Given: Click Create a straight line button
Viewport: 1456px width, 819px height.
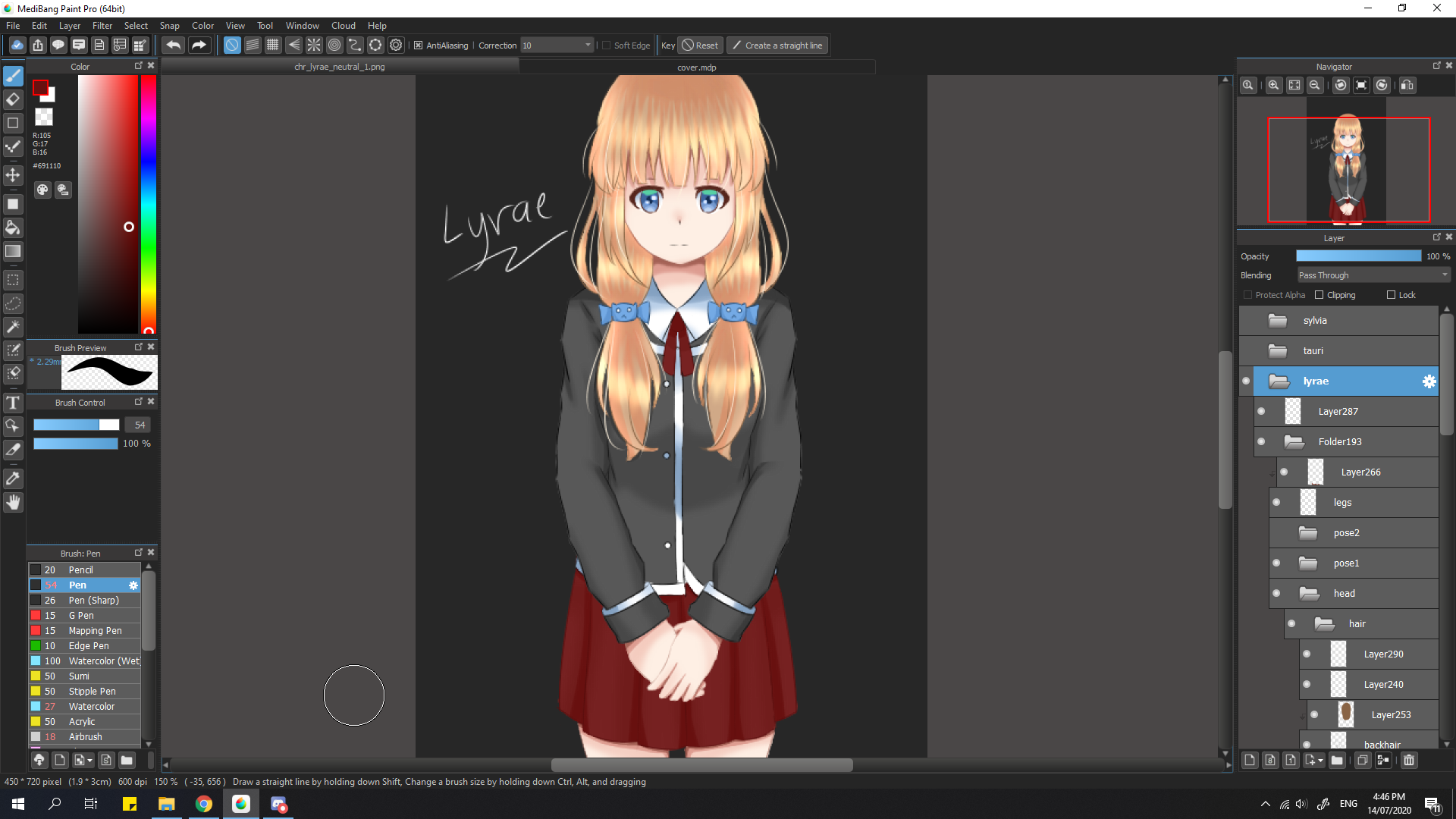Looking at the screenshot, I should coord(777,45).
